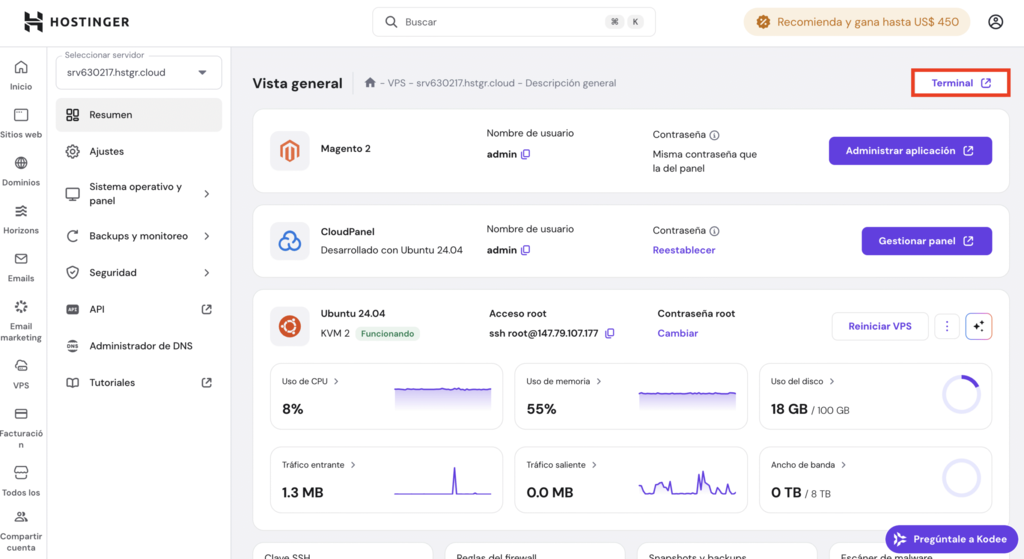Select Ajustes in the side menu
The height and width of the screenshot is (559, 1024).
(138, 152)
